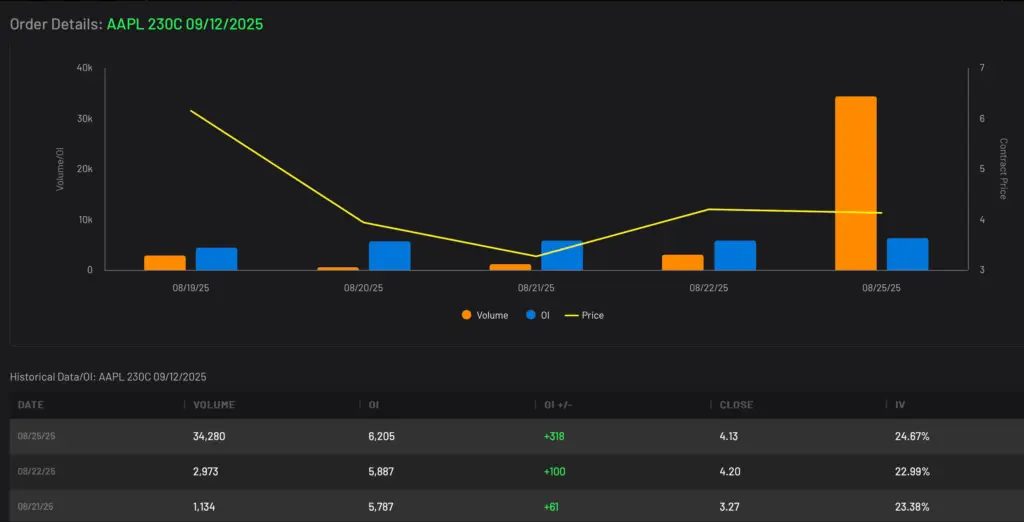Screen dimensions: 1024x522
Task: Click the 08/22/25 x-axis label on chart
Action: [x=709, y=287]
